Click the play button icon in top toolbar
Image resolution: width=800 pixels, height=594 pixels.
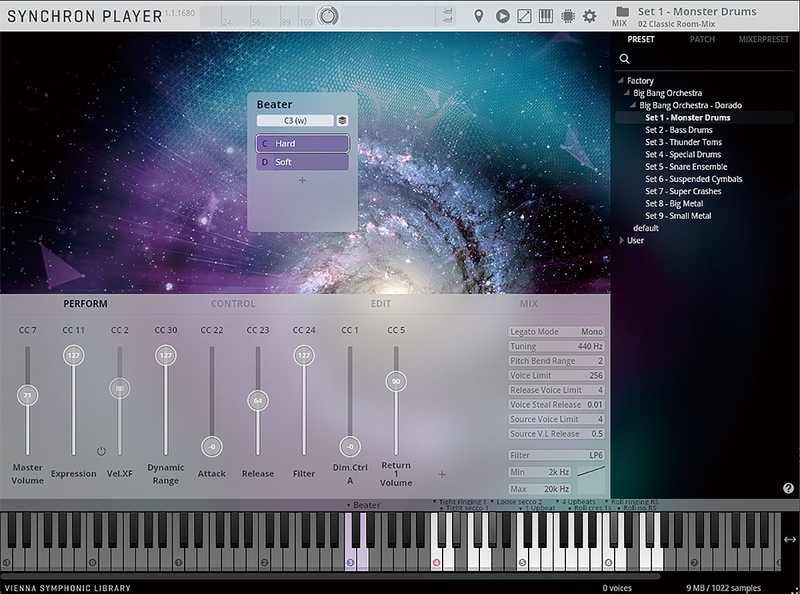(x=503, y=16)
